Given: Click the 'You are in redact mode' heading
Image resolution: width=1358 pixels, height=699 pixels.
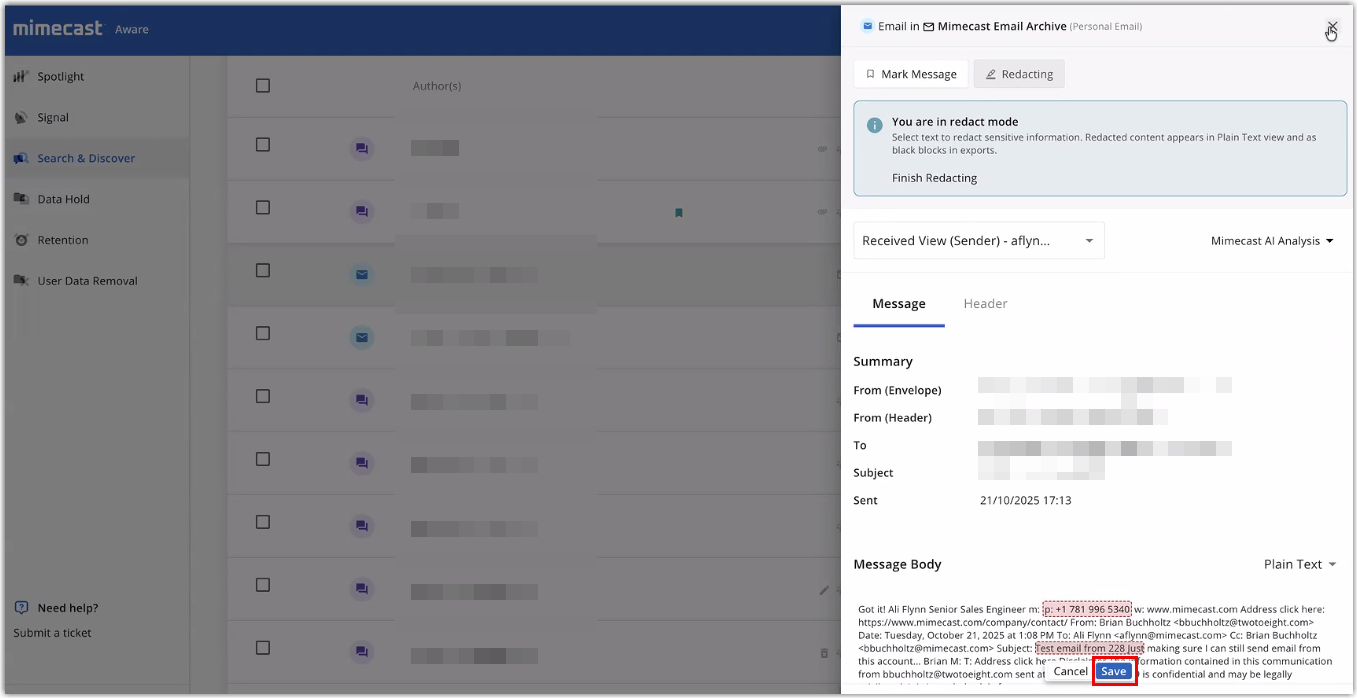Looking at the screenshot, I should tap(955, 122).
